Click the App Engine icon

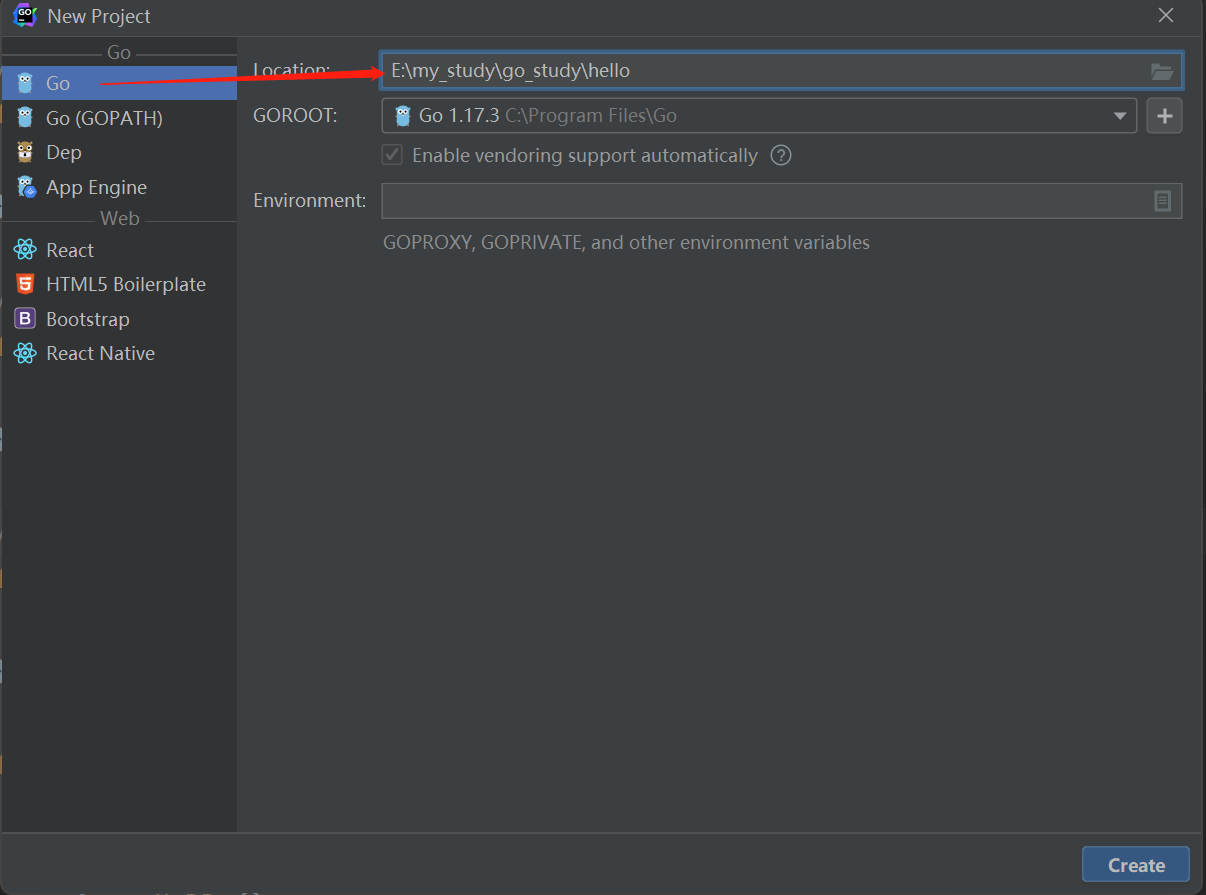pos(25,187)
